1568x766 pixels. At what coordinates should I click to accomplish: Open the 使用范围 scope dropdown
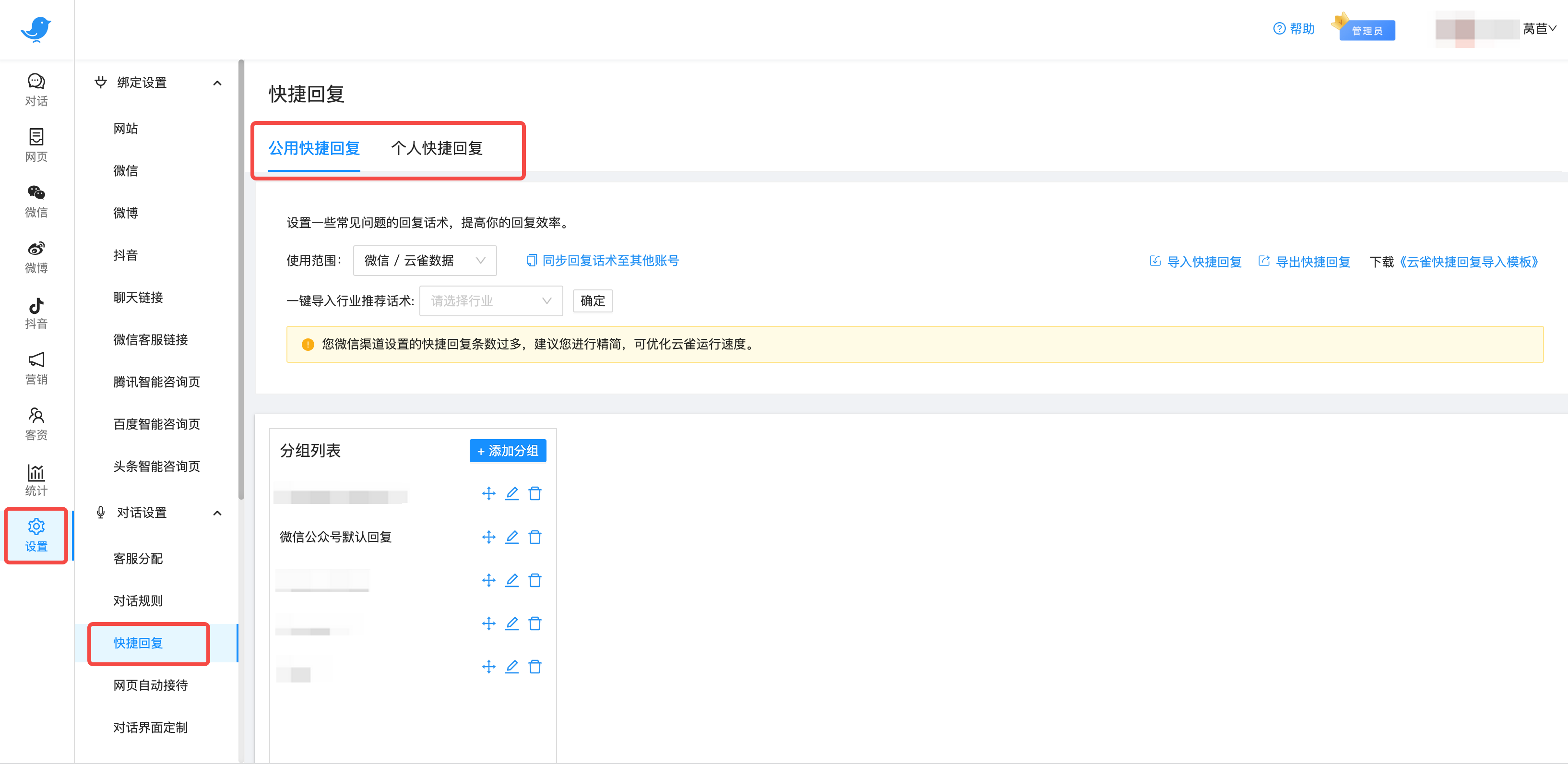[x=424, y=261]
